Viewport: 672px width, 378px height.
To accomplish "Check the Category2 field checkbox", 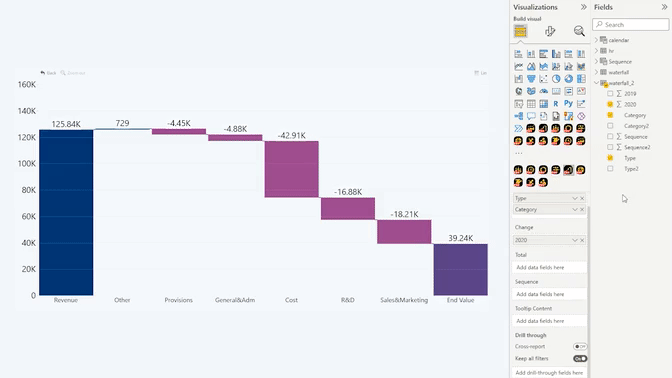I will pos(610,126).
